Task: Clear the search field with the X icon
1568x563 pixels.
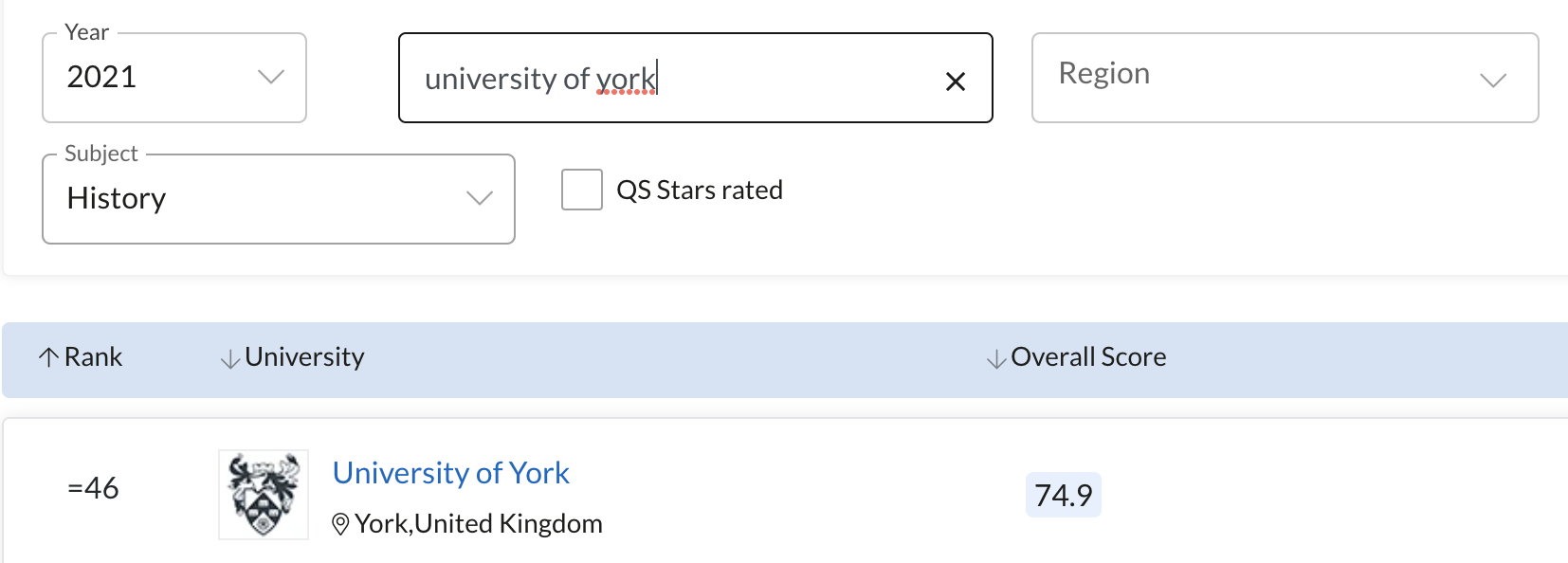Action: [956, 82]
